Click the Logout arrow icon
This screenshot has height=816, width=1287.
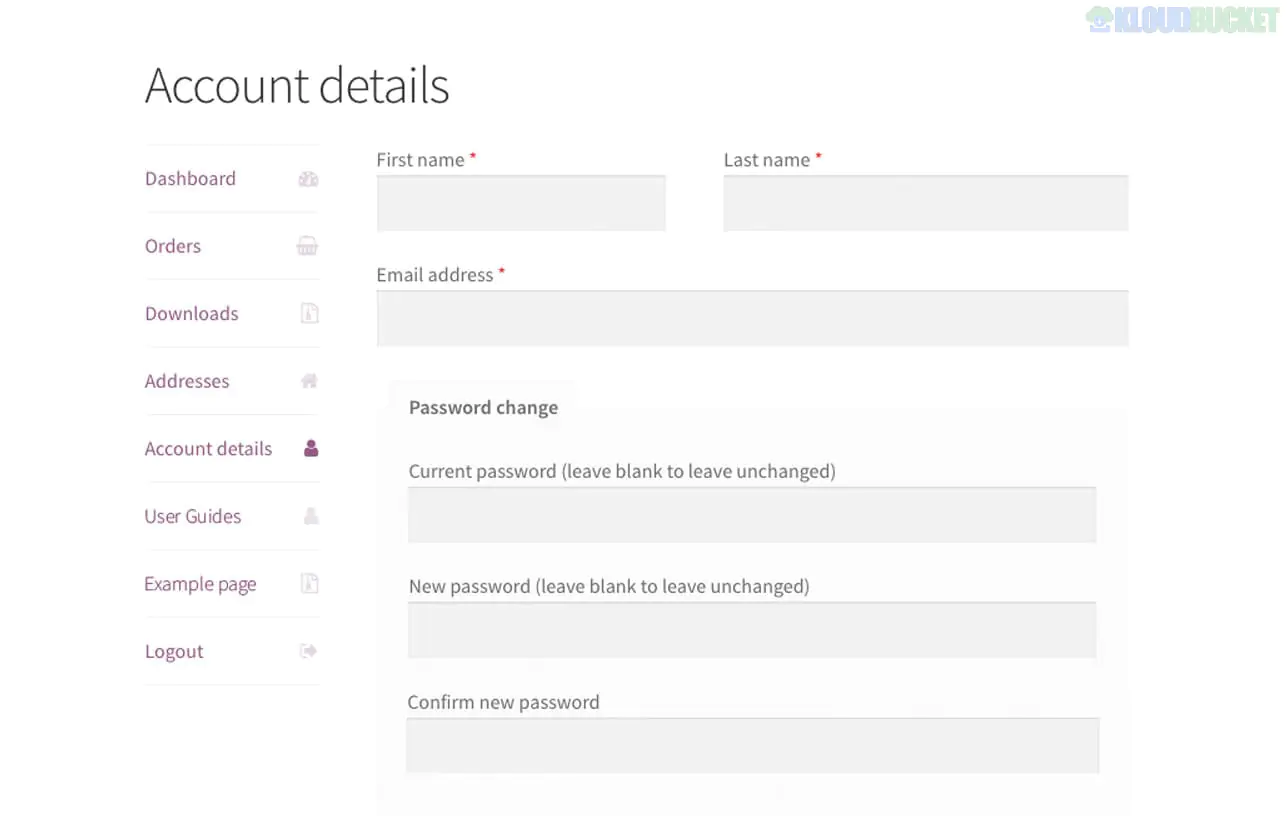pos(309,651)
